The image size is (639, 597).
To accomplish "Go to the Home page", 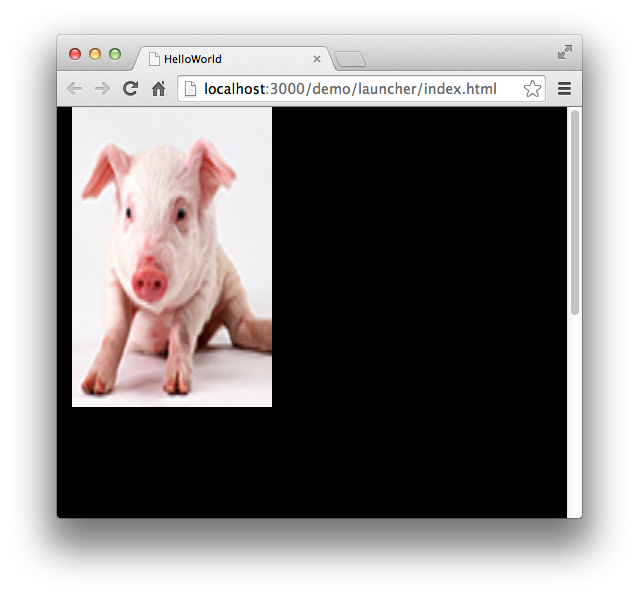I will [158, 89].
